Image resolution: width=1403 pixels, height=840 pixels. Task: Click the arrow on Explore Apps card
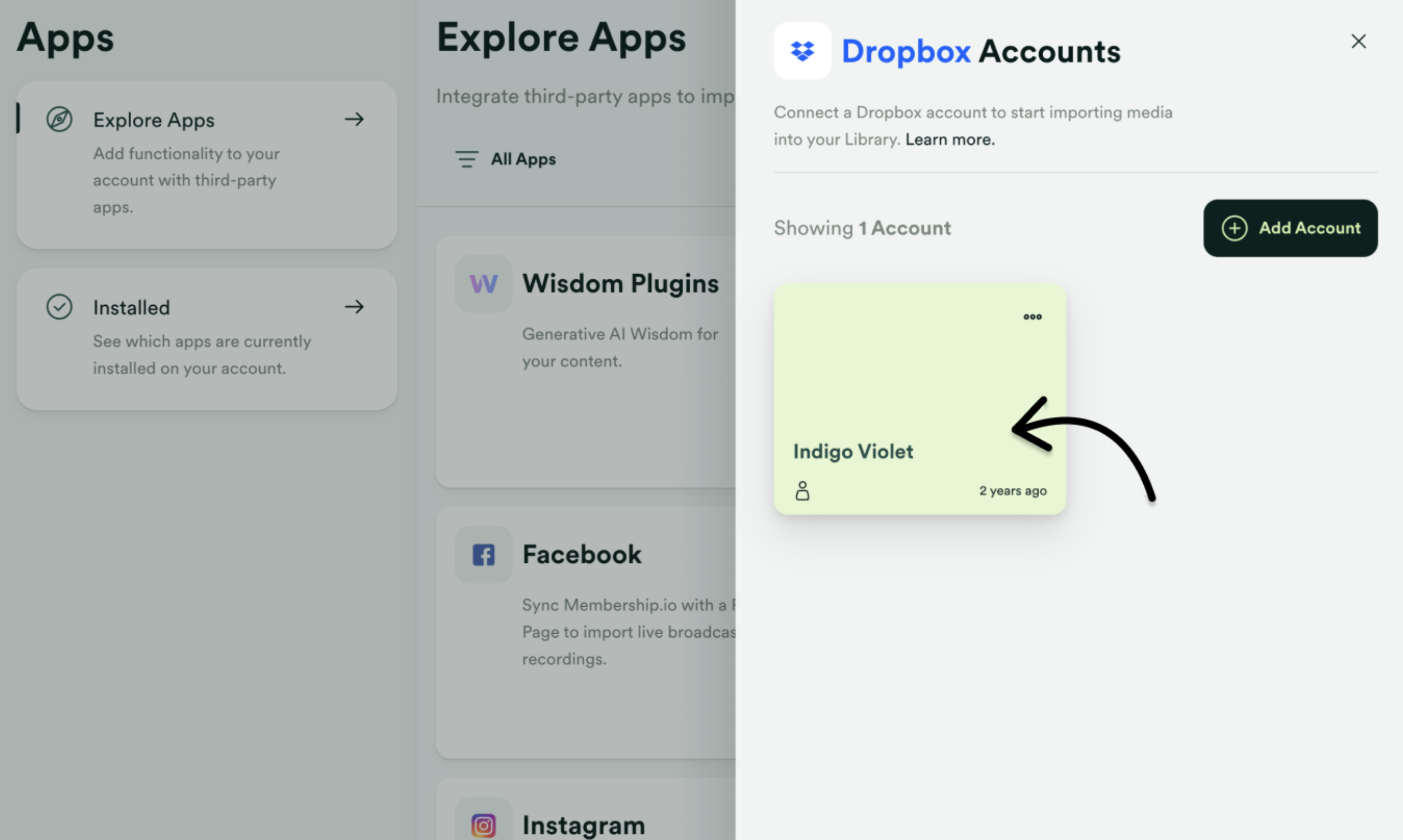point(354,120)
